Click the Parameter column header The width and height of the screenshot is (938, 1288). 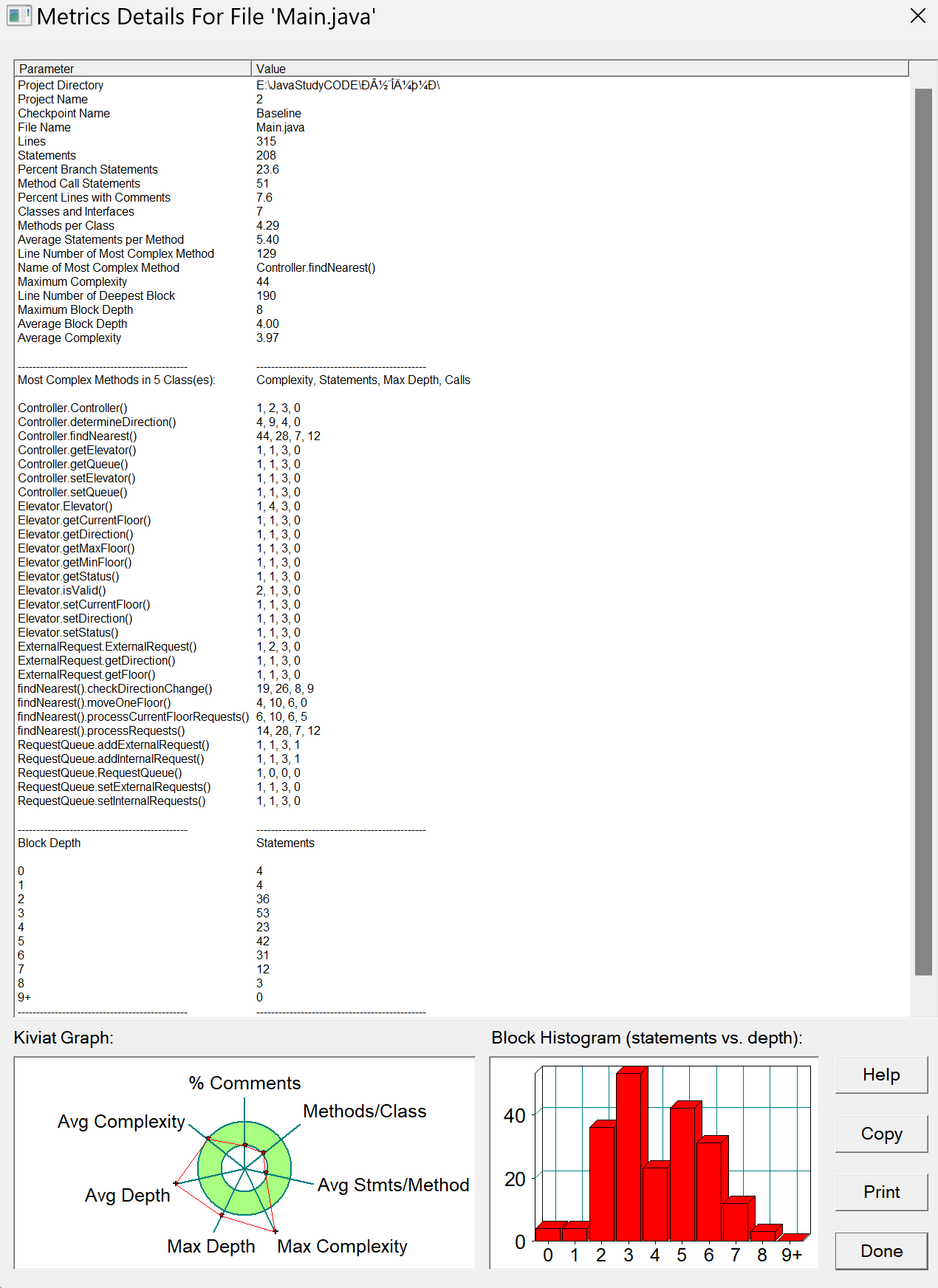pos(133,69)
